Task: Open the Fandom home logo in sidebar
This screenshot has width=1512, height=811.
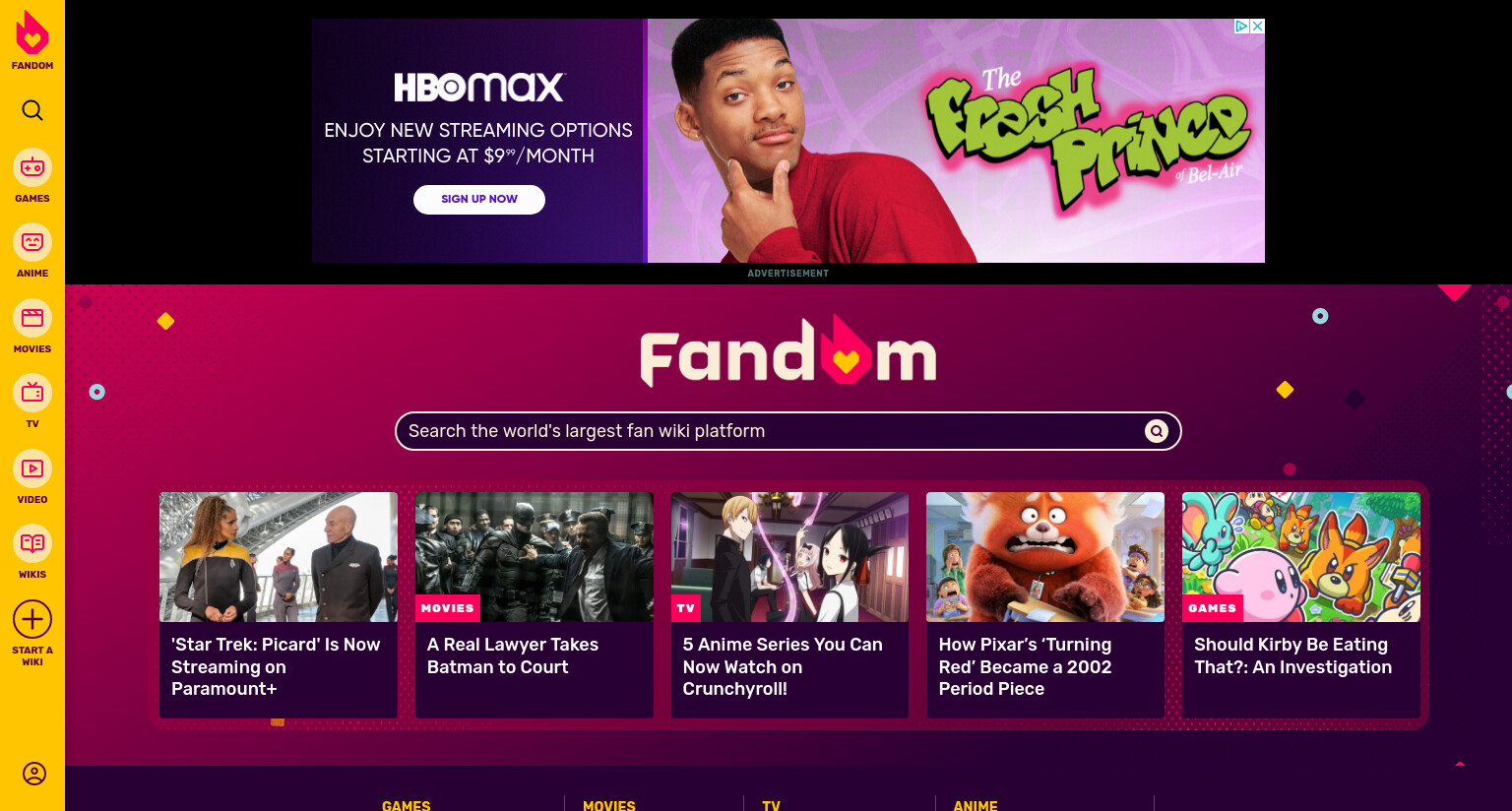Action: 32,40
